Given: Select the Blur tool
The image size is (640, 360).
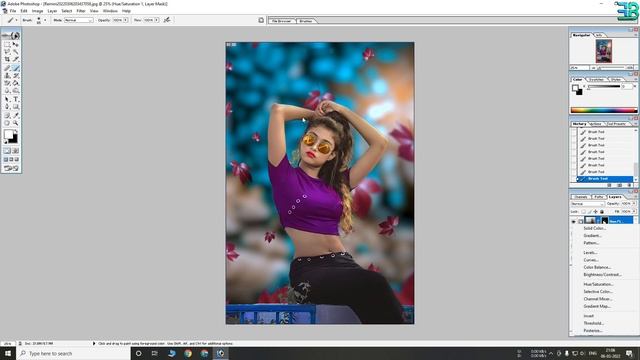Looking at the screenshot, I should (7, 91).
